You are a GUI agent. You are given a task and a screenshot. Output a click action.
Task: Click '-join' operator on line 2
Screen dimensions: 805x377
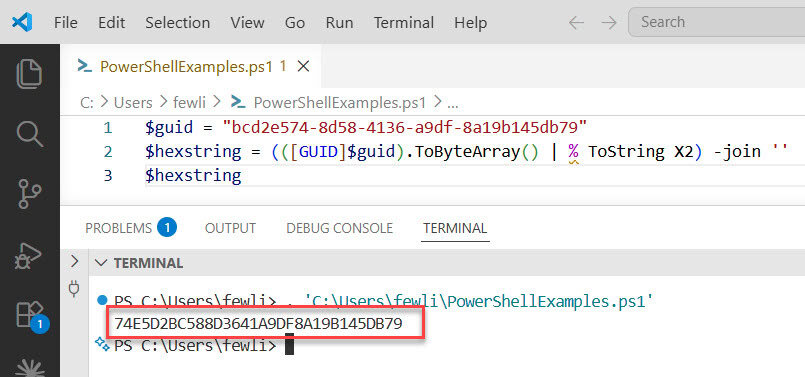tap(737, 152)
